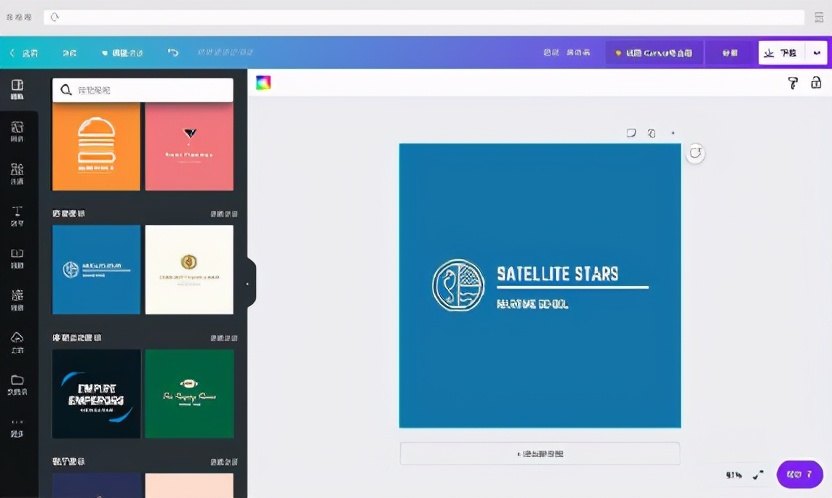Click the round refresh icon beside the canvas
This screenshot has width=832, height=498.
point(695,153)
